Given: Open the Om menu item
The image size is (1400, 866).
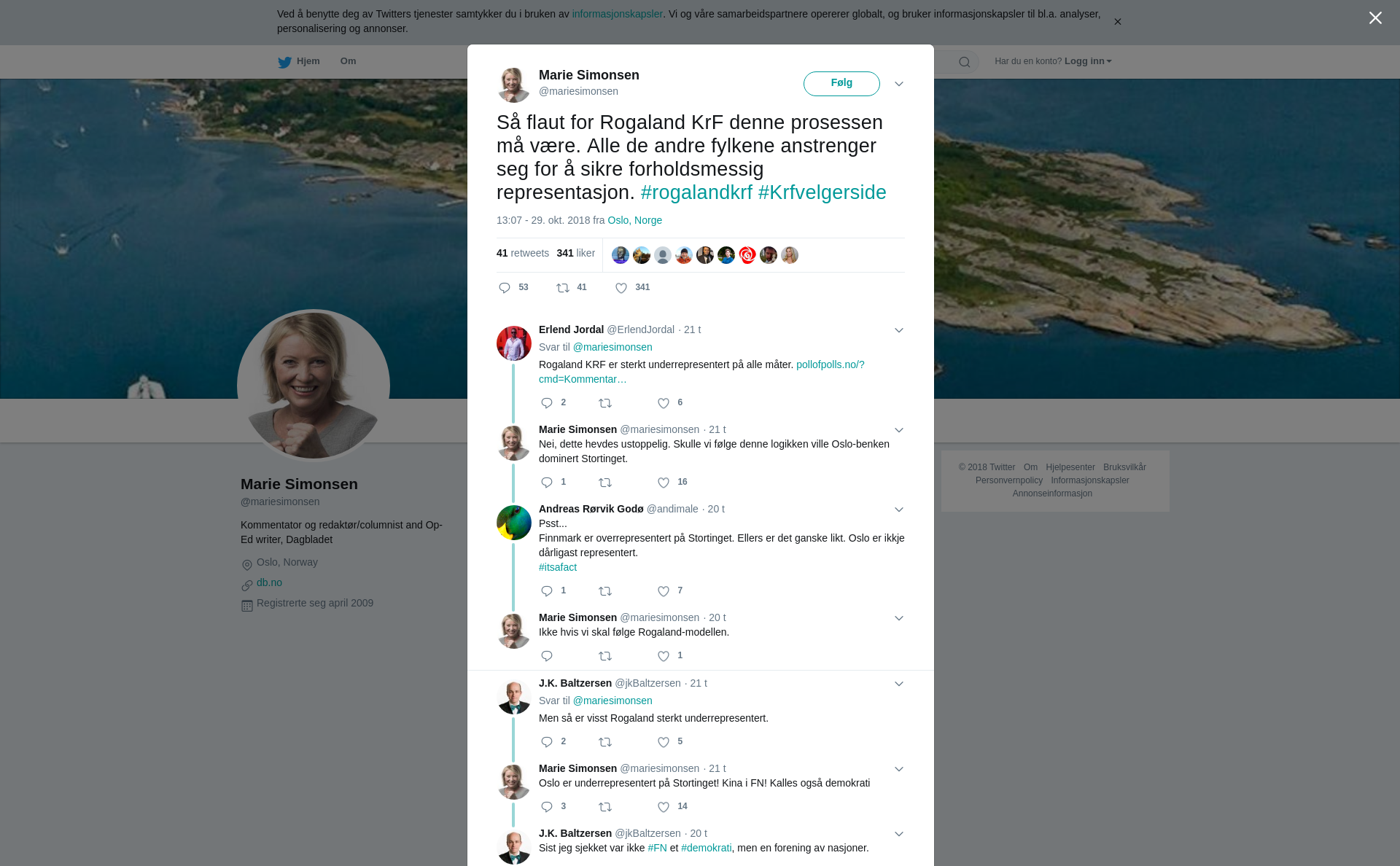Looking at the screenshot, I should [348, 61].
